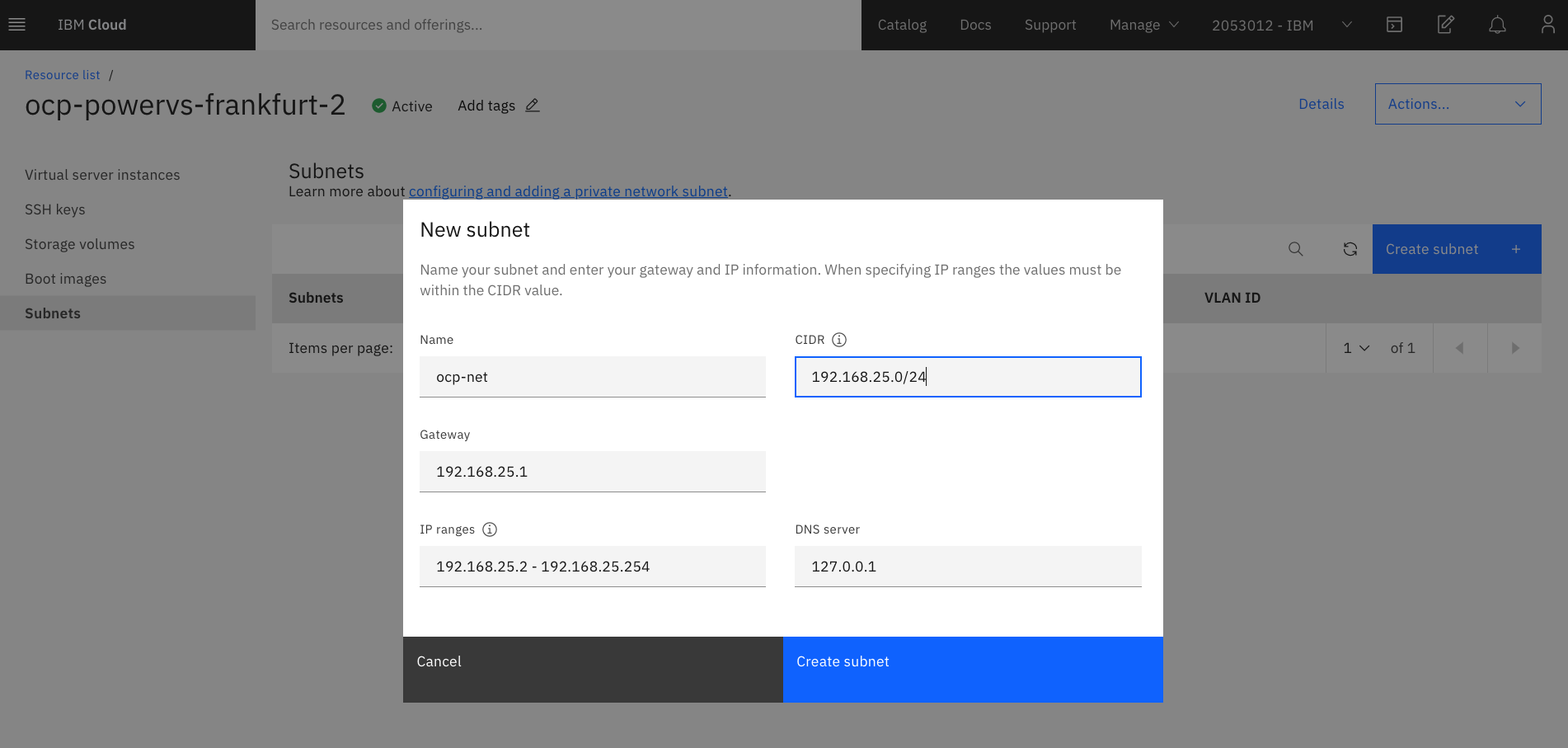Go to next page arrow
This screenshot has width=1568, height=748.
[1514, 348]
